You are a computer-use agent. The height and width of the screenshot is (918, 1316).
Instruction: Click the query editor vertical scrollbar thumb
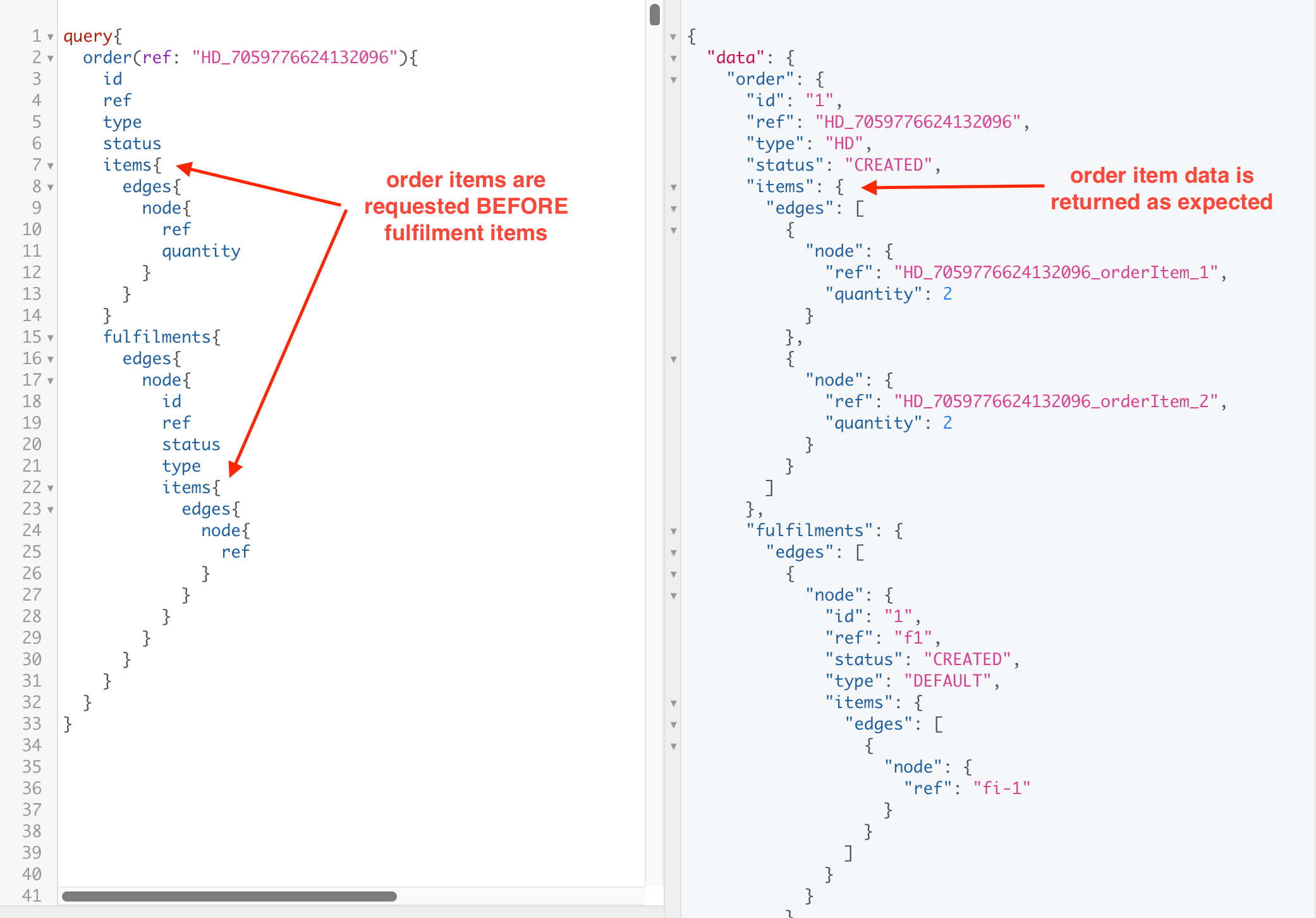(654, 15)
